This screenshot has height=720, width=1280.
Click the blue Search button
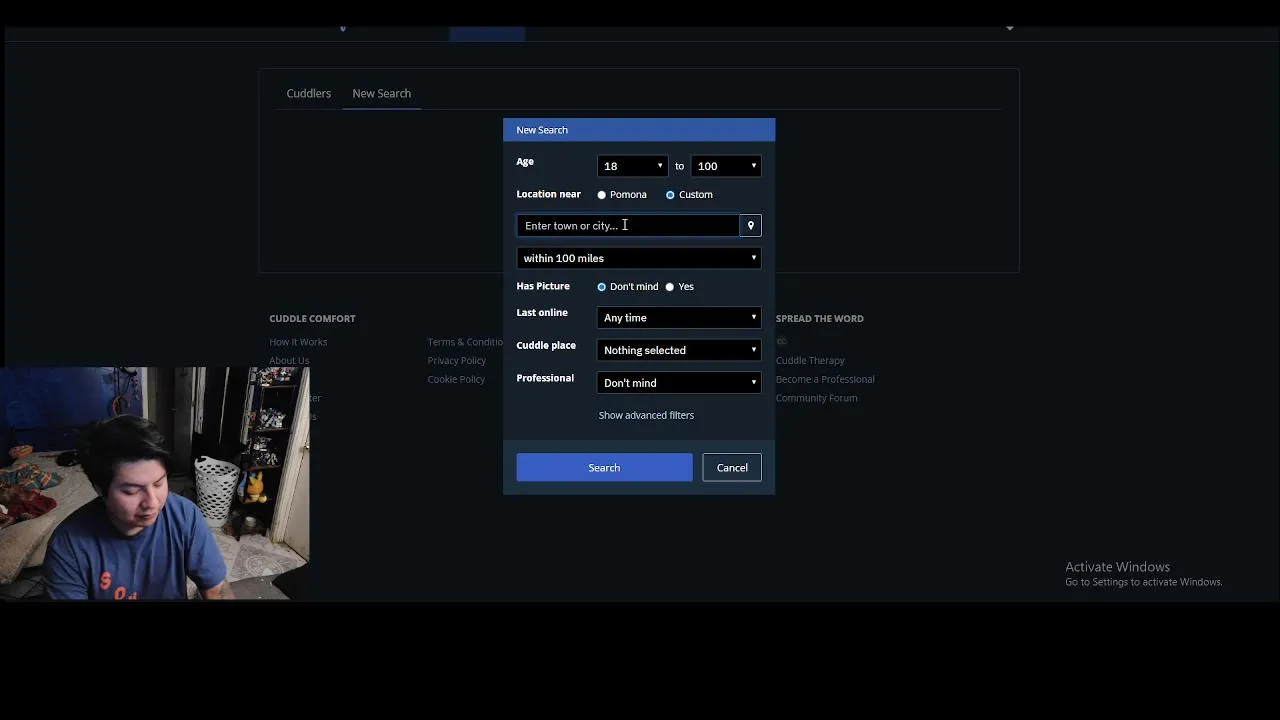(x=604, y=468)
